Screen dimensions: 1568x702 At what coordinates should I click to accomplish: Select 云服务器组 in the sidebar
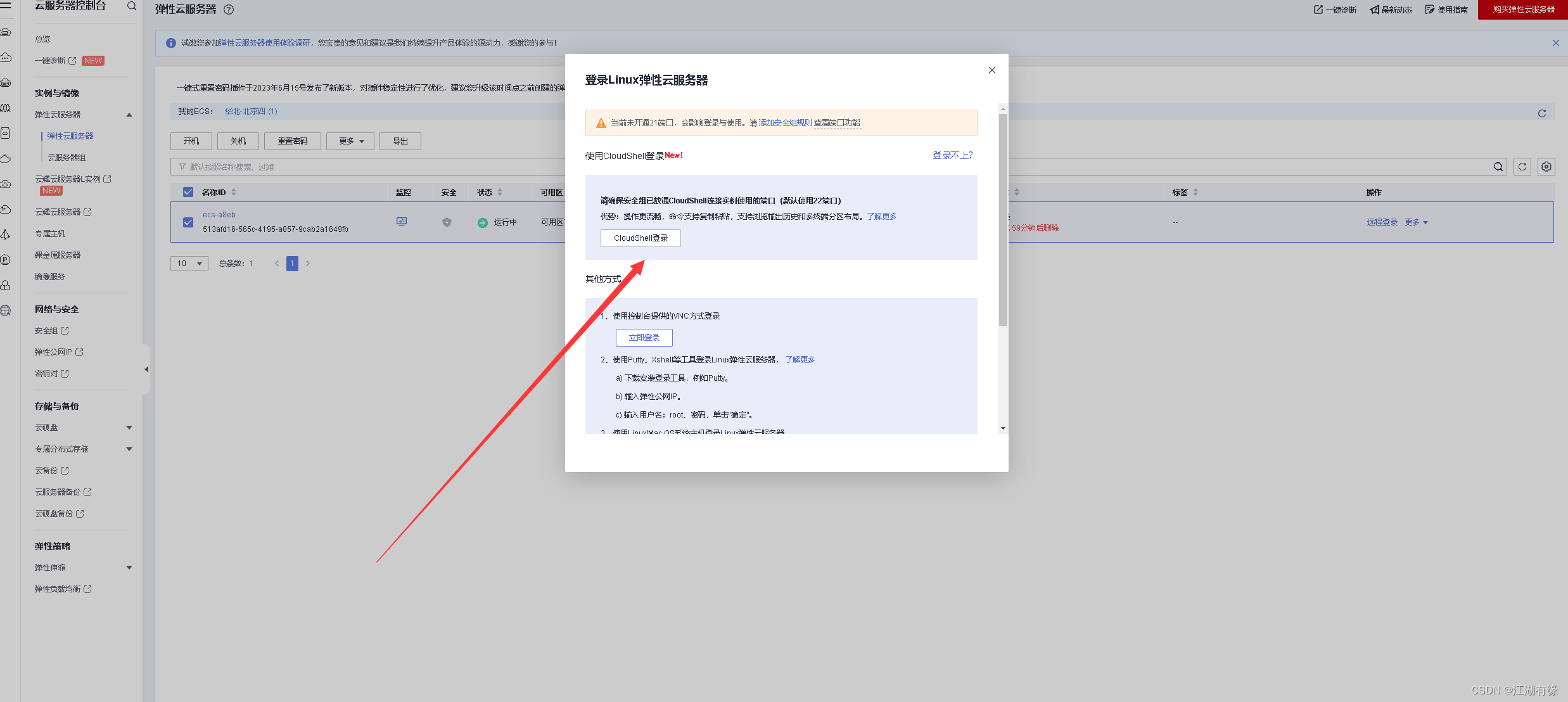67,158
